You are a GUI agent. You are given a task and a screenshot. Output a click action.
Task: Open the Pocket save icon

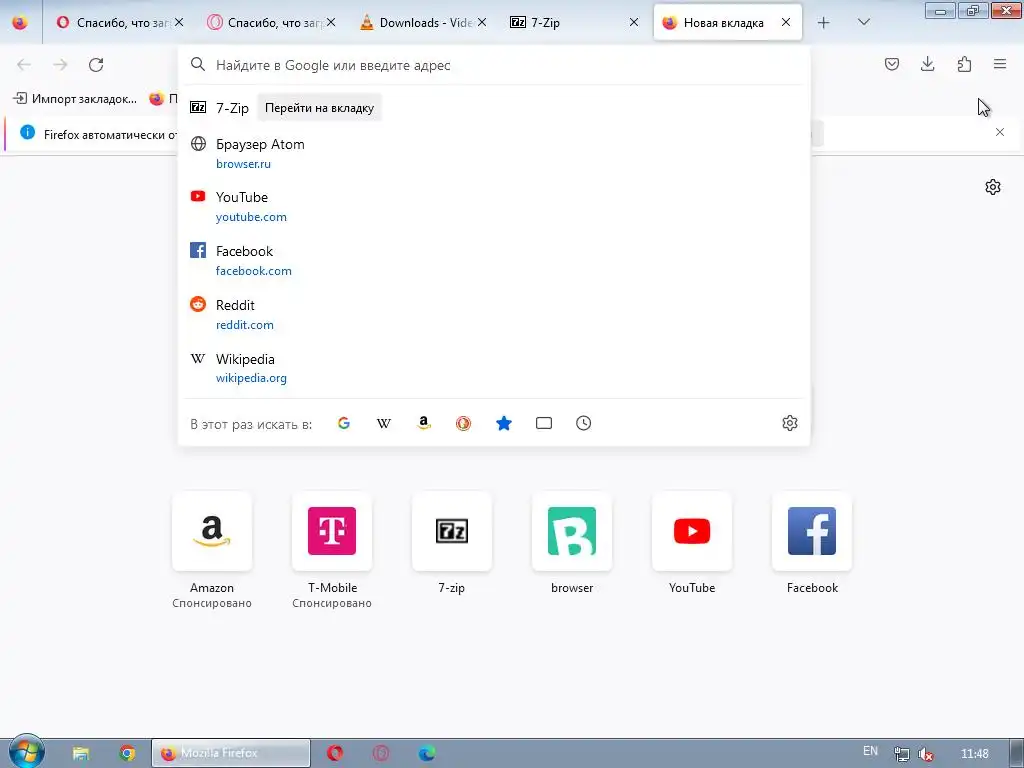891,64
